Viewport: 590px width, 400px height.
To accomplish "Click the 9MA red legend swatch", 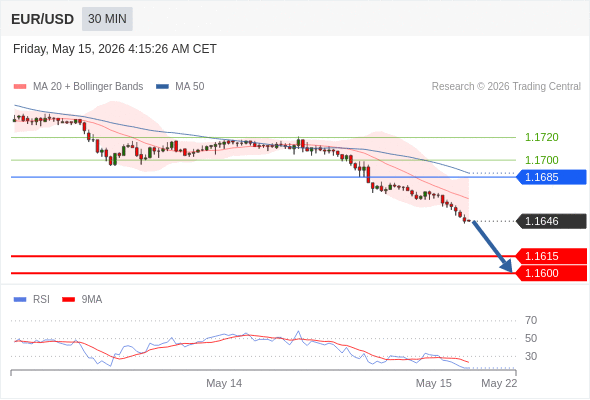I will 68,300.
